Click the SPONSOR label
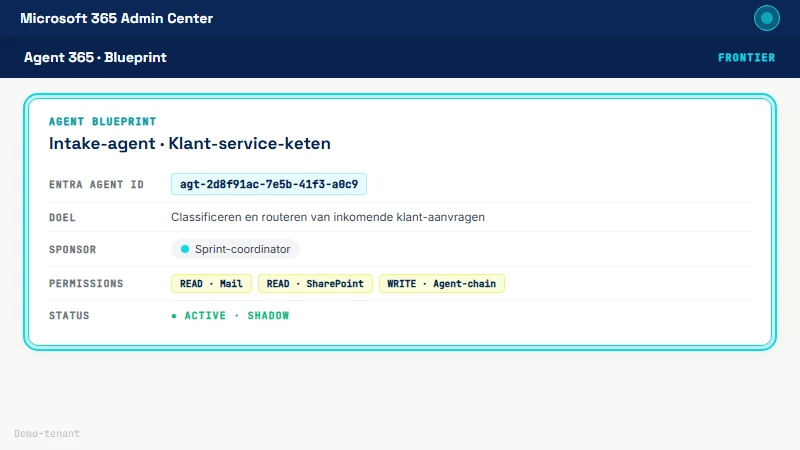800x450 pixels. tap(72, 249)
